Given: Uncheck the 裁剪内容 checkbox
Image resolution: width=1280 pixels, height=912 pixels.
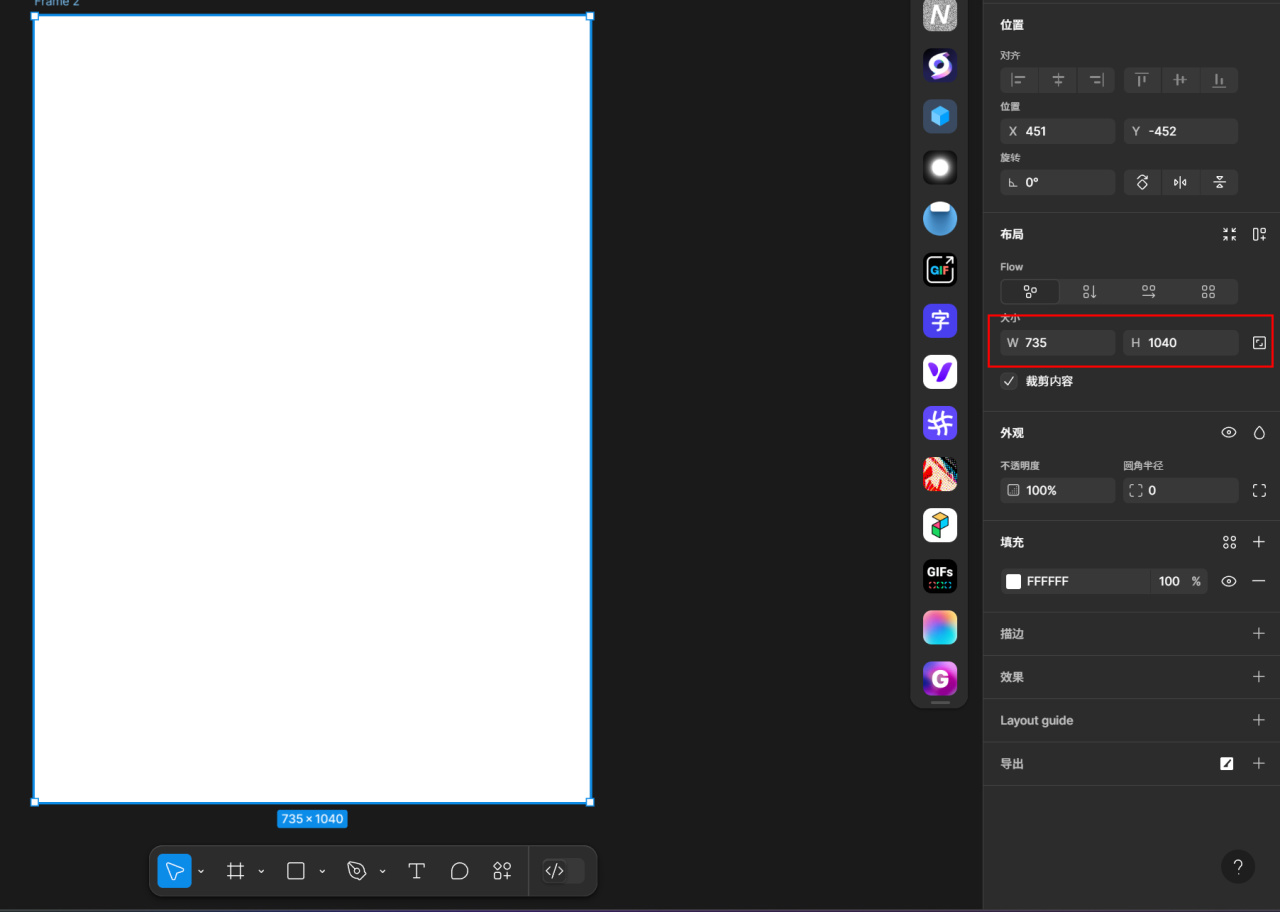Looking at the screenshot, I should (1009, 381).
